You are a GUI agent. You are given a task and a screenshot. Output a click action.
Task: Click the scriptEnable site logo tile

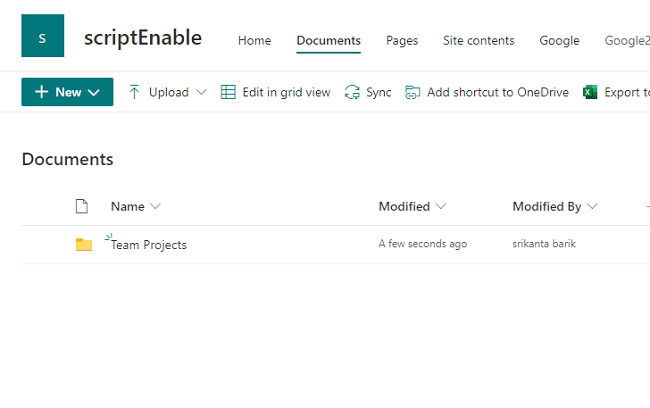[x=43, y=36]
